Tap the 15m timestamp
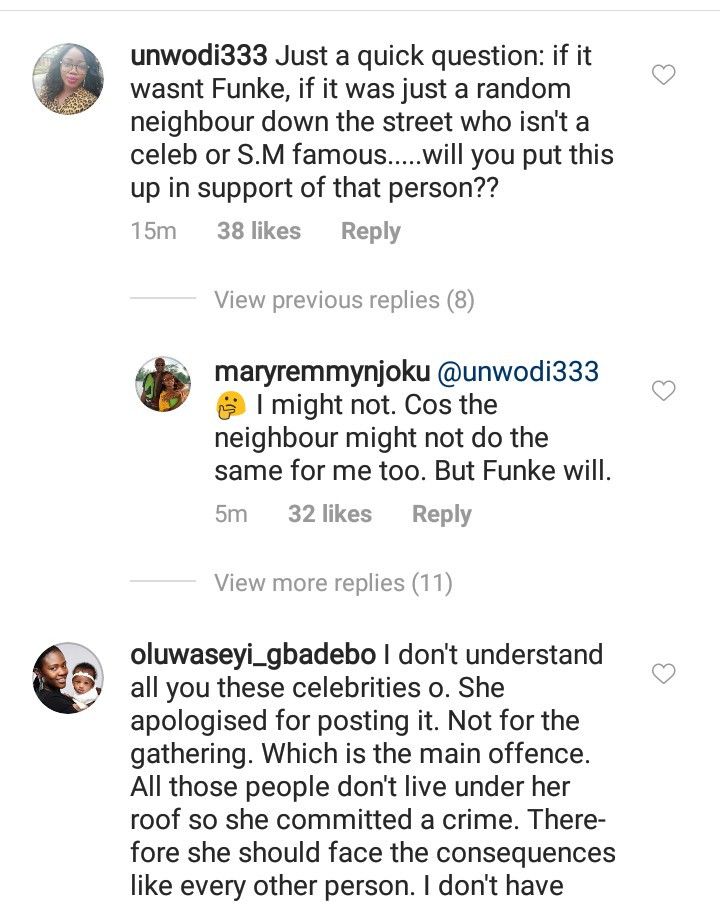Viewport: 720px width, 902px height. (153, 231)
